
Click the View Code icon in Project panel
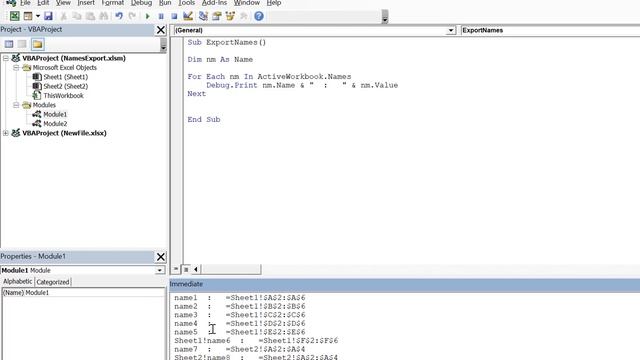(9, 44)
